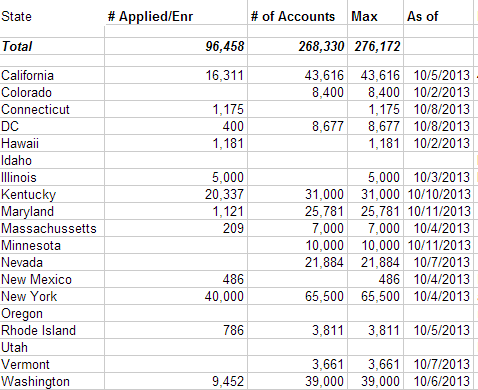
Task: Select the As of header cell
Action: point(439,16)
